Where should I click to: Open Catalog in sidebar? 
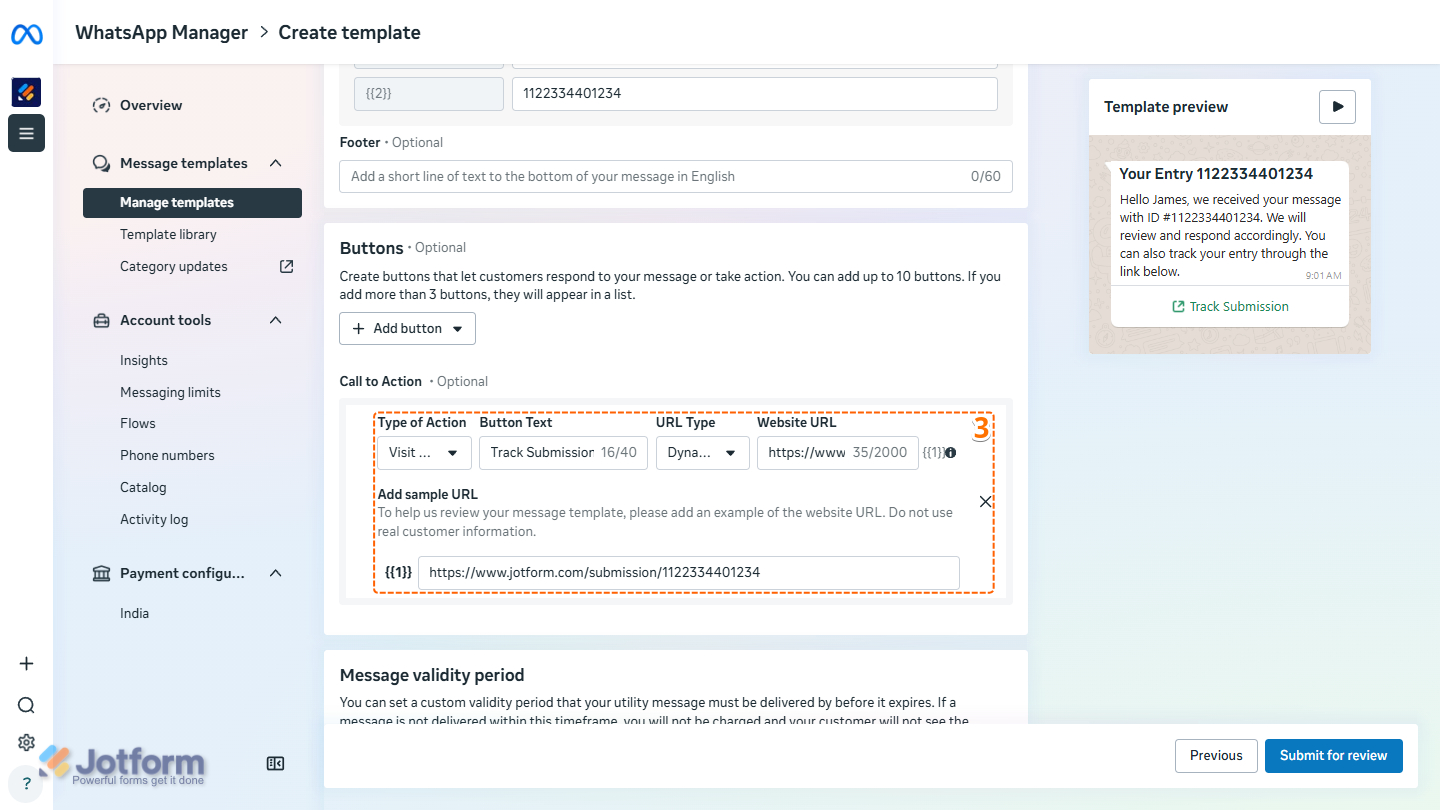(143, 487)
